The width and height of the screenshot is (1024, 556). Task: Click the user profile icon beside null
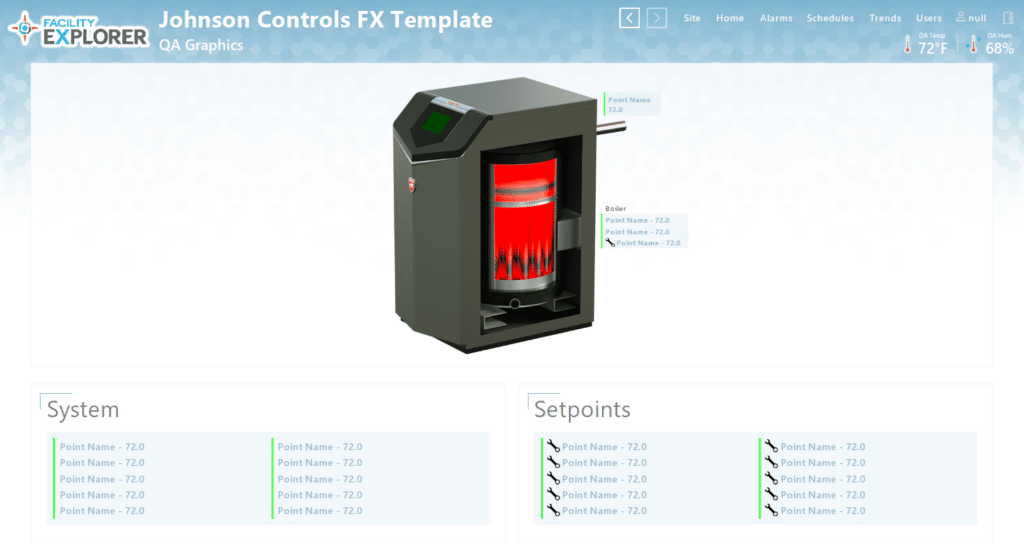point(961,17)
